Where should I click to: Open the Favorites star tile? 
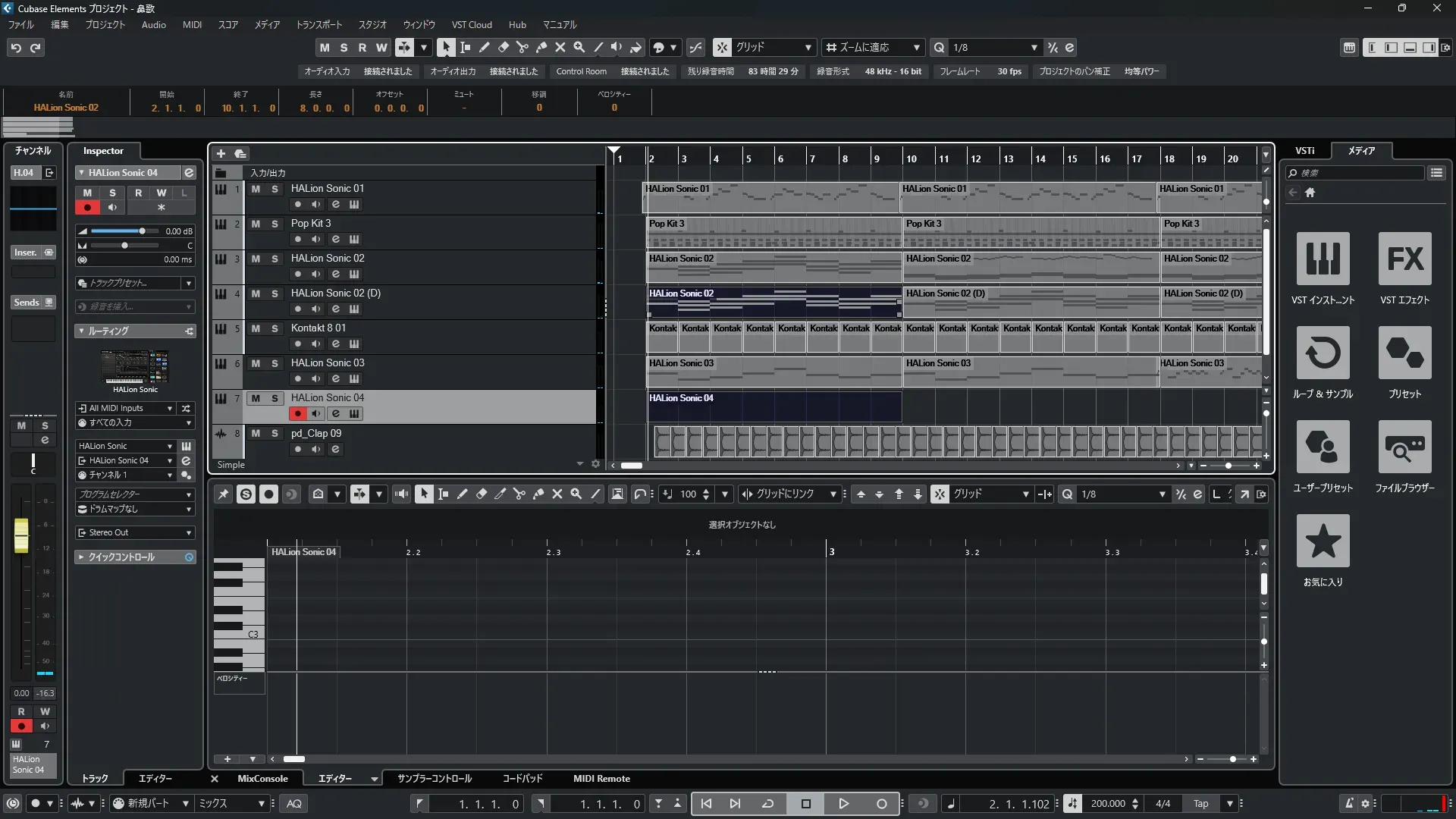(x=1323, y=541)
